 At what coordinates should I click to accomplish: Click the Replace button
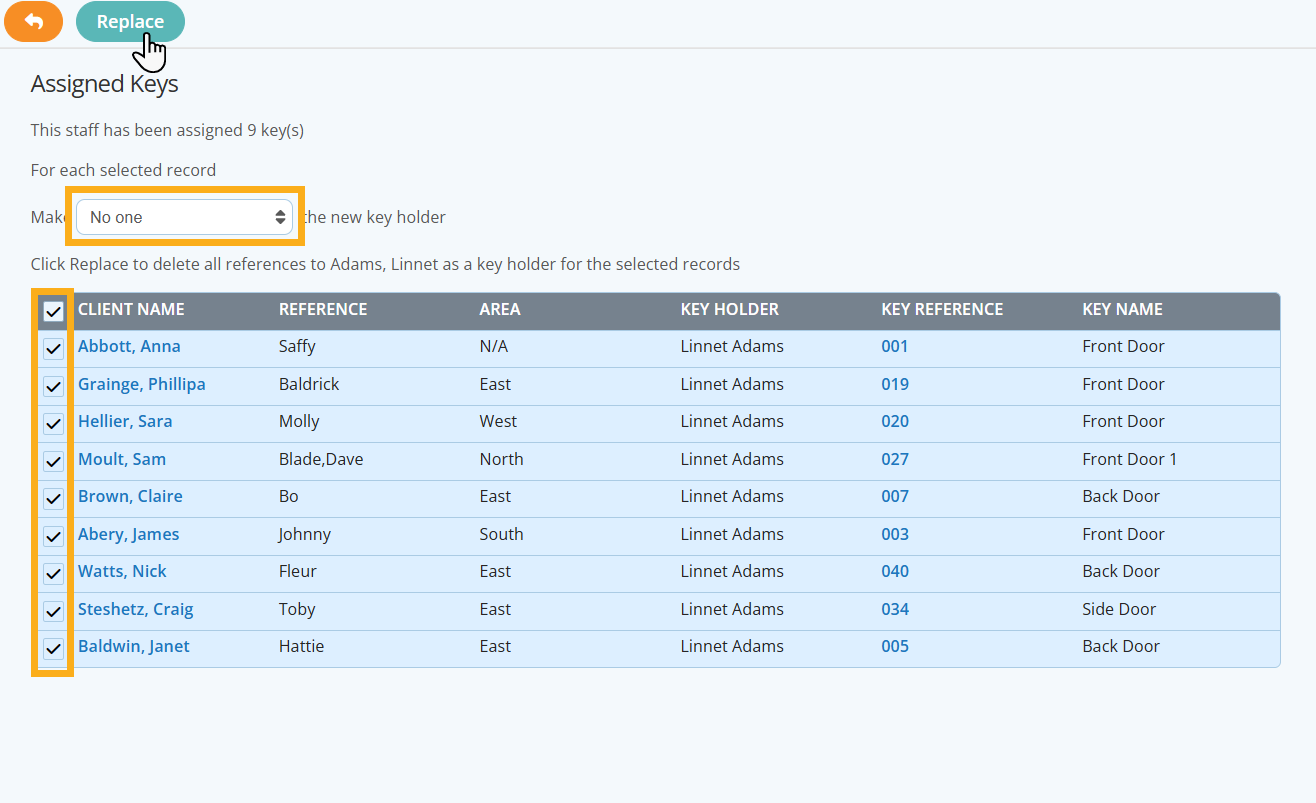[129, 21]
